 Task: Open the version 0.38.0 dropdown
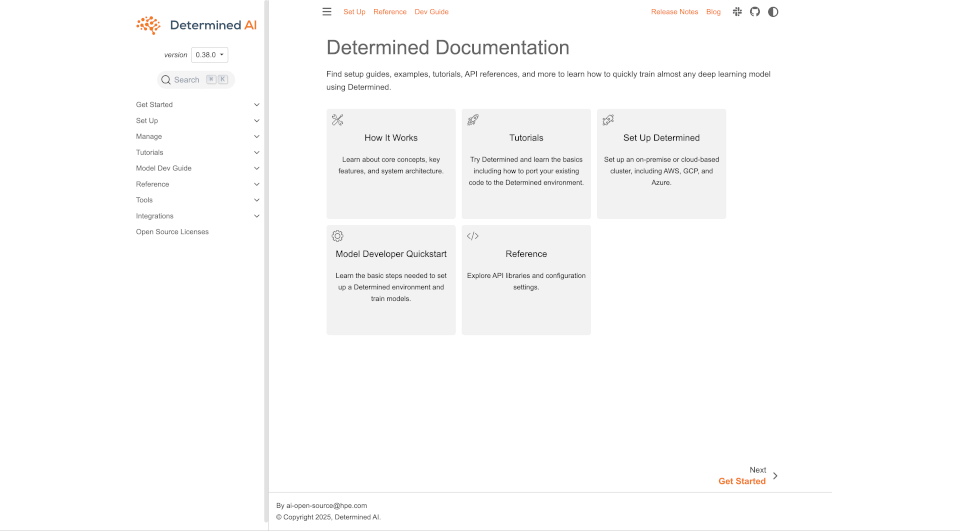(x=210, y=55)
